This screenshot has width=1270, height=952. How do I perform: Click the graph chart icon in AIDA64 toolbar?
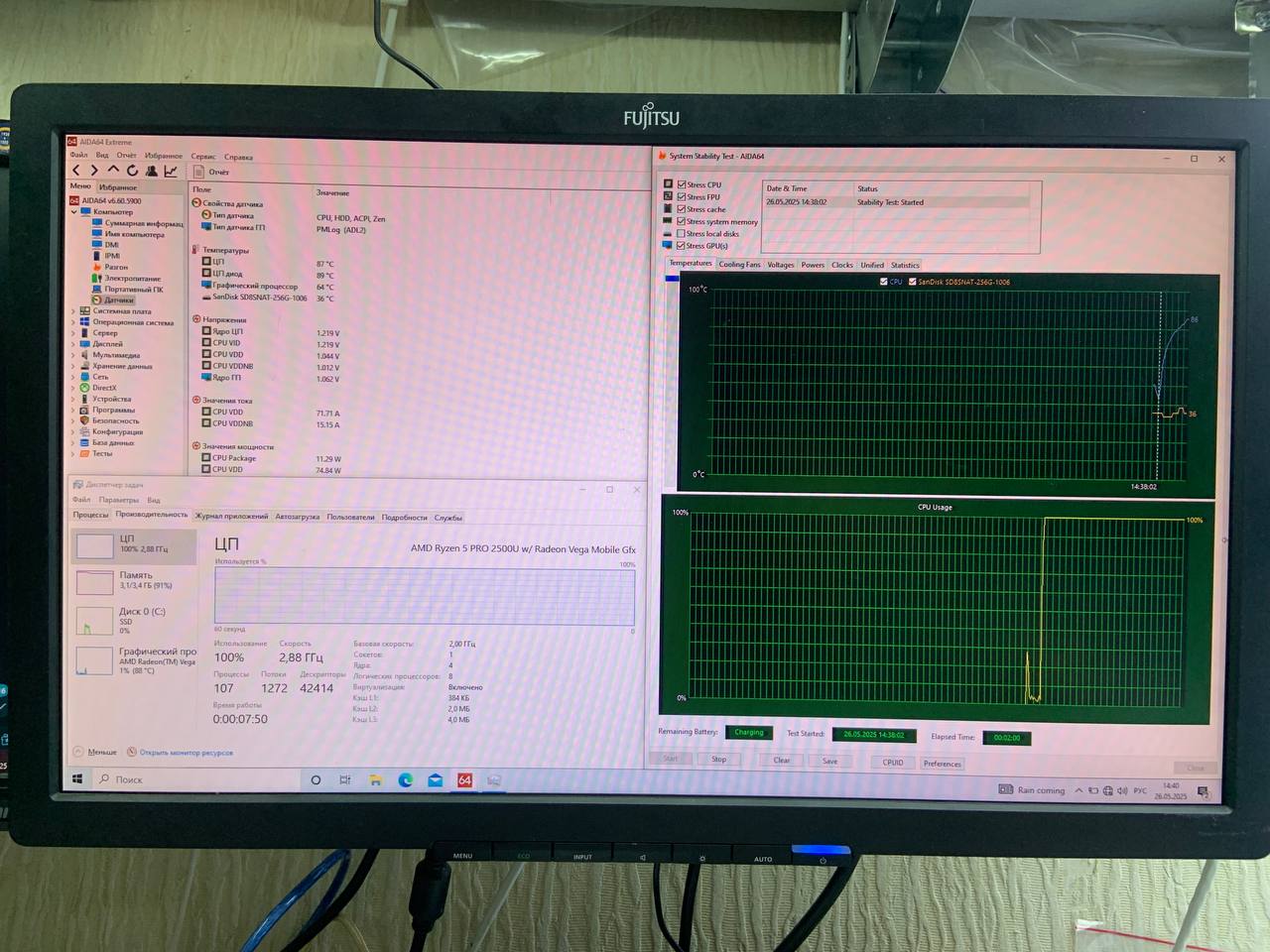coord(171,171)
